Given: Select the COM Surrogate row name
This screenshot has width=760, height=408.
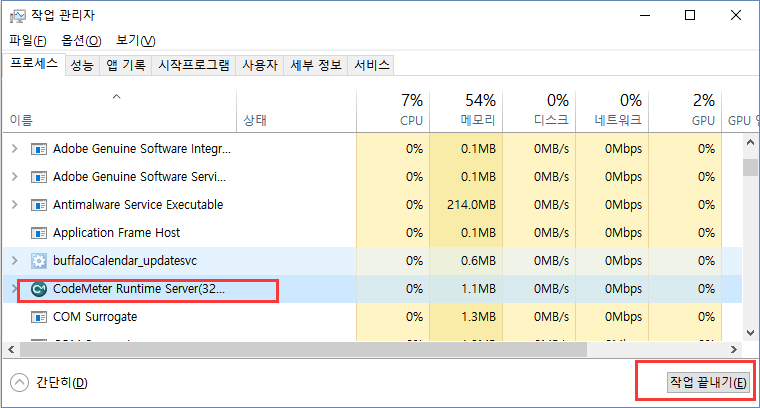Looking at the screenshot, I should pyautogui.click(x=95, y=317).
